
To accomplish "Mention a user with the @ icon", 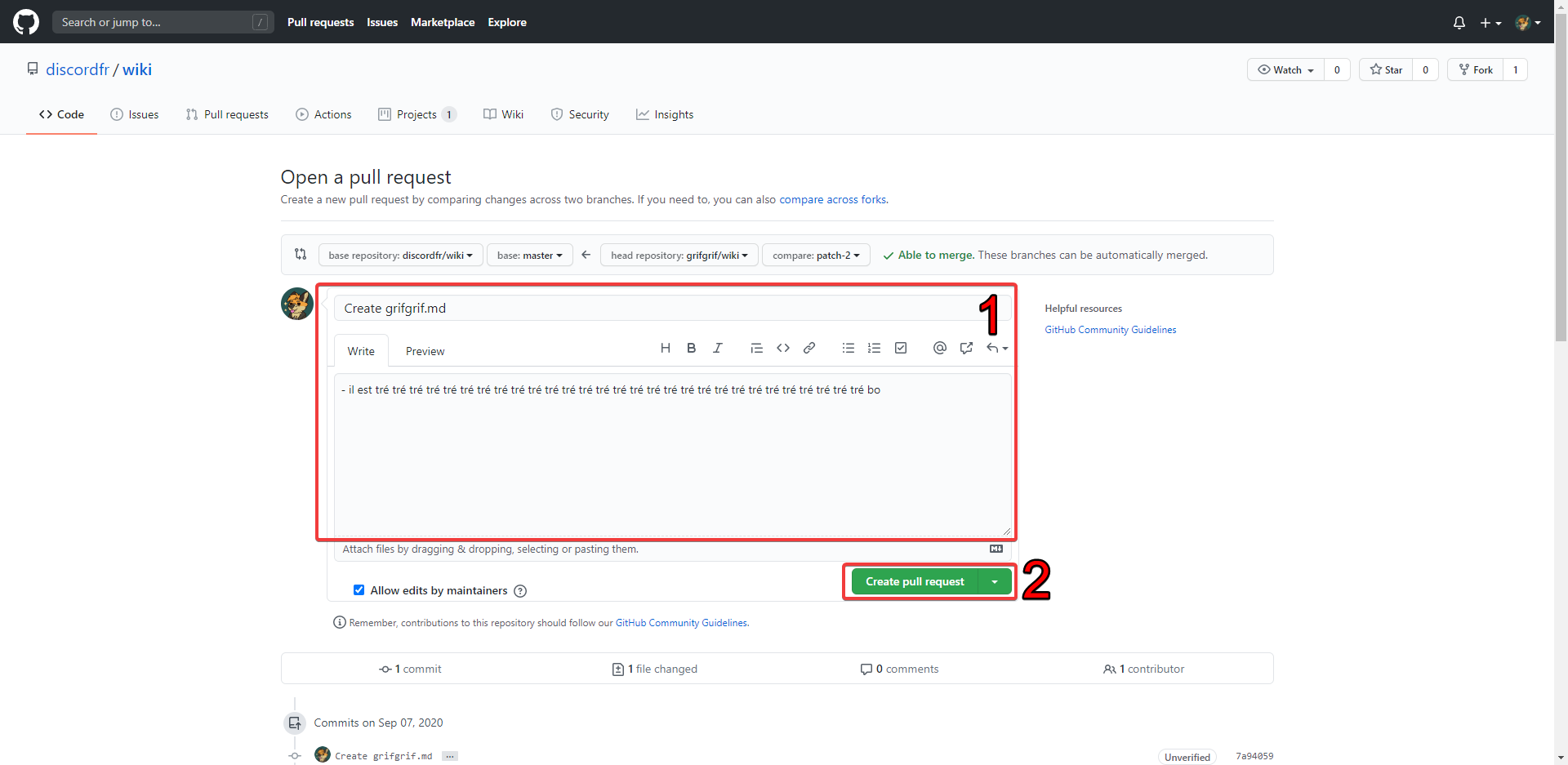I will 940,348.
